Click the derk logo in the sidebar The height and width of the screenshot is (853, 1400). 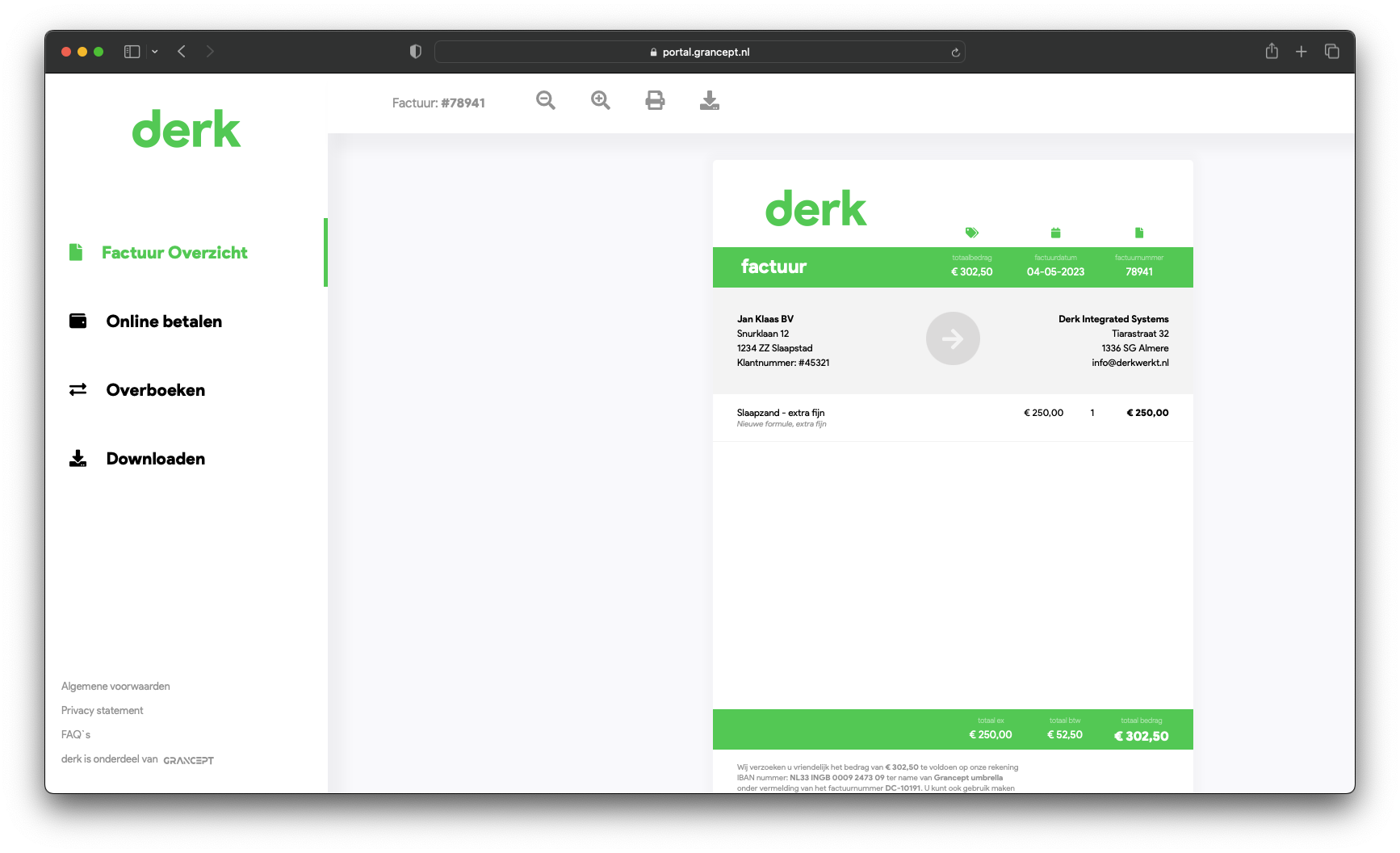coord(187,129)
